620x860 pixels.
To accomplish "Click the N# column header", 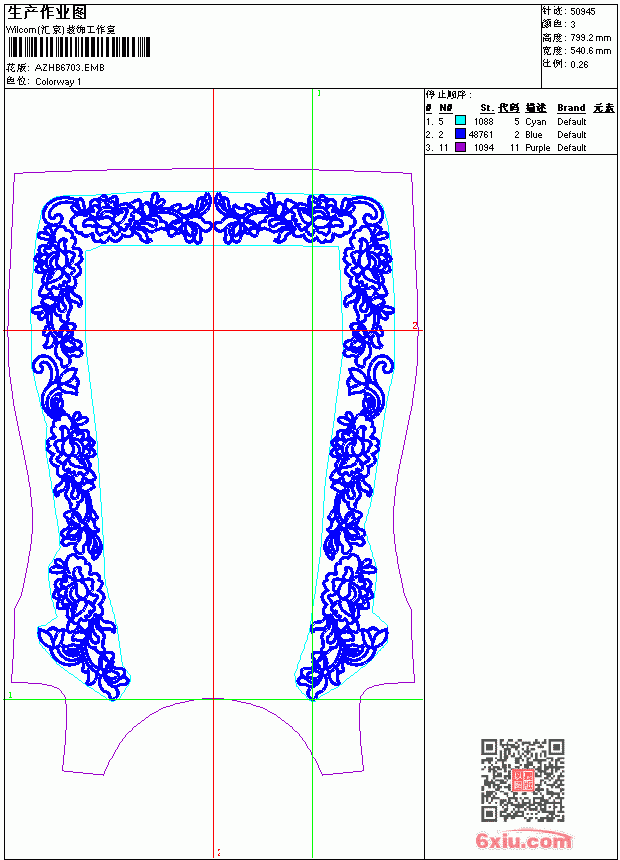I will click(x=446, y=108).
